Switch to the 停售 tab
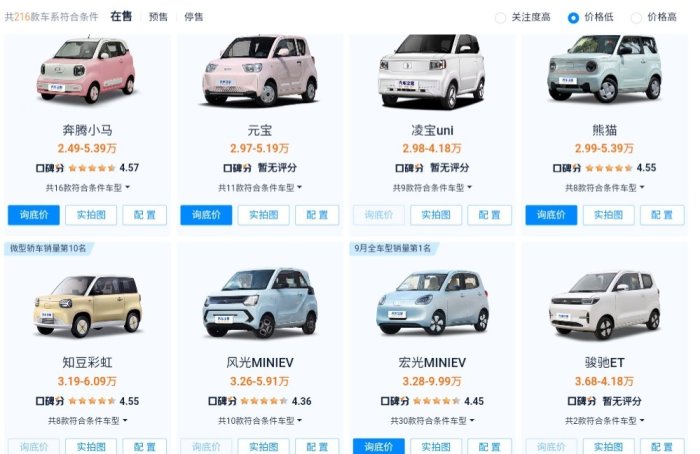The width and height of the screenshot is (700, 454). click(x=194, y=17)
